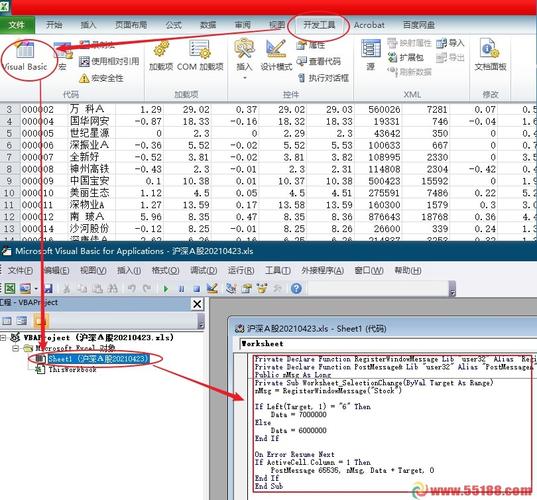Open COM Add-ins (COM 加载项) dialog

pyautogui.click(x=200, y=56)
